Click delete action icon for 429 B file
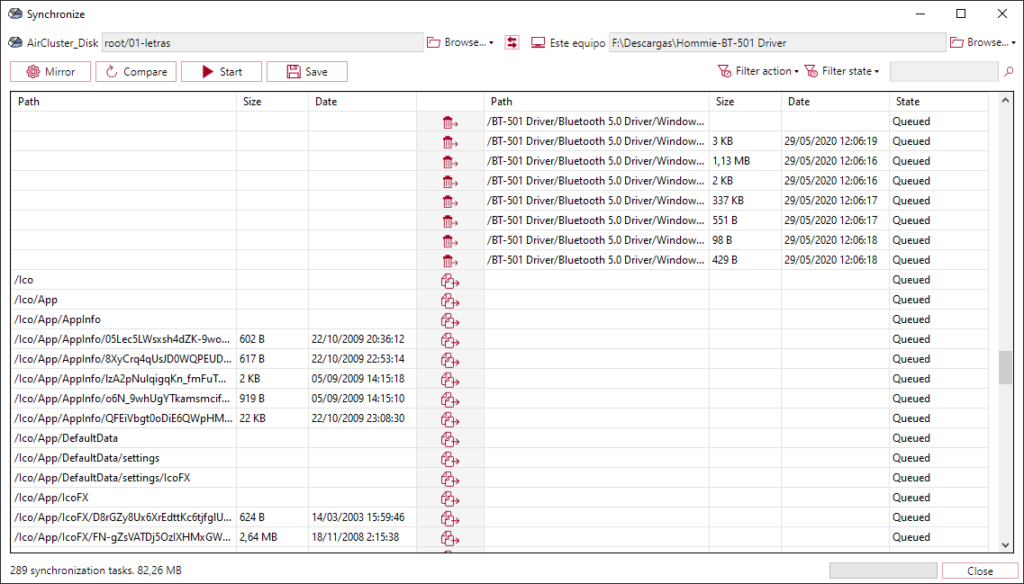The image size is (1024, 584). coord(449,260)
